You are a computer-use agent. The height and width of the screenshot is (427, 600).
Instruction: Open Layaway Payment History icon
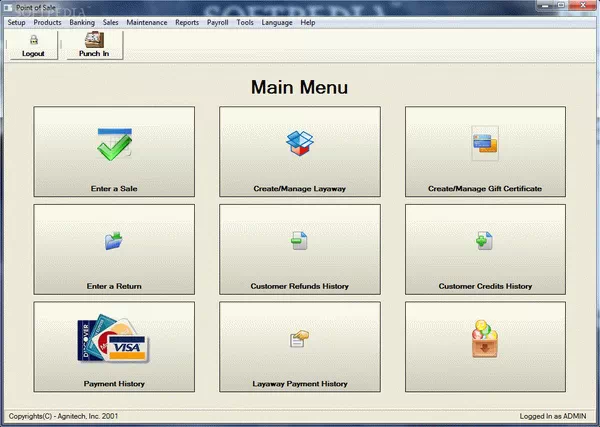pos(300,340)
